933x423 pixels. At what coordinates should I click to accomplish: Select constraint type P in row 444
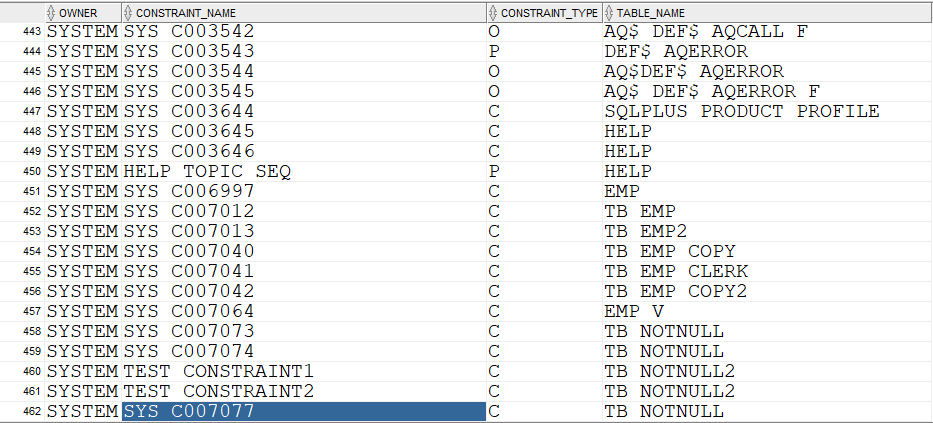coord(544,51)
